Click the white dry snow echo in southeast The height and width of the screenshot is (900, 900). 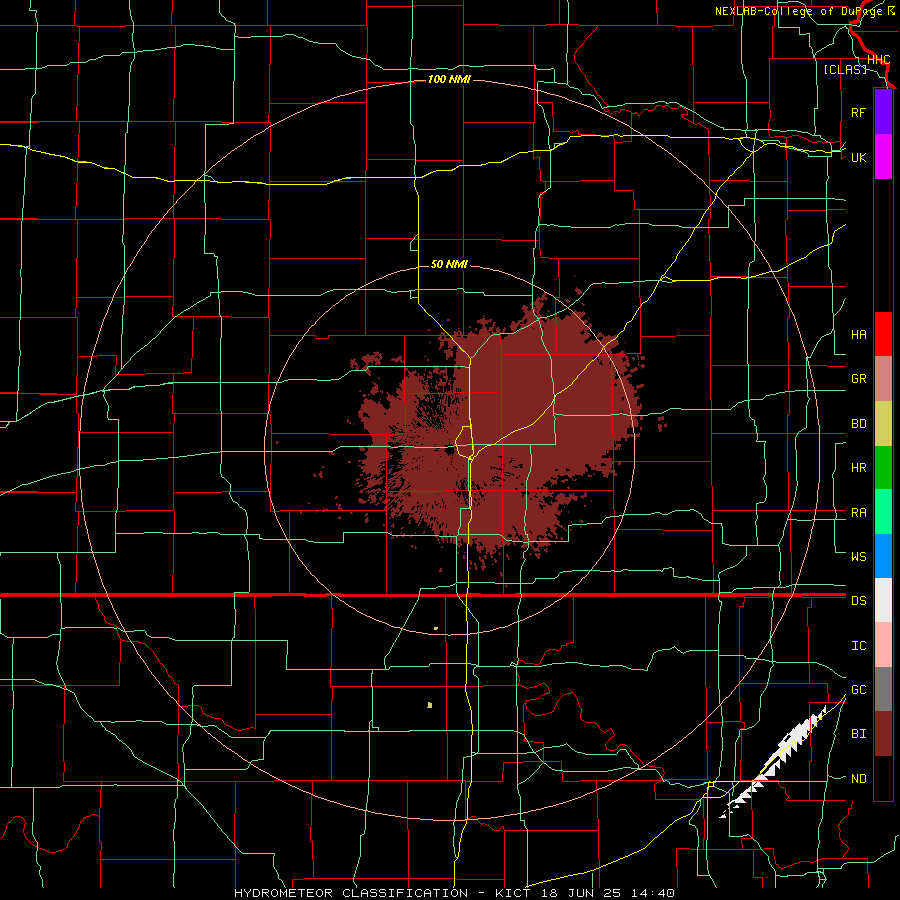click(x=772, y=761)
